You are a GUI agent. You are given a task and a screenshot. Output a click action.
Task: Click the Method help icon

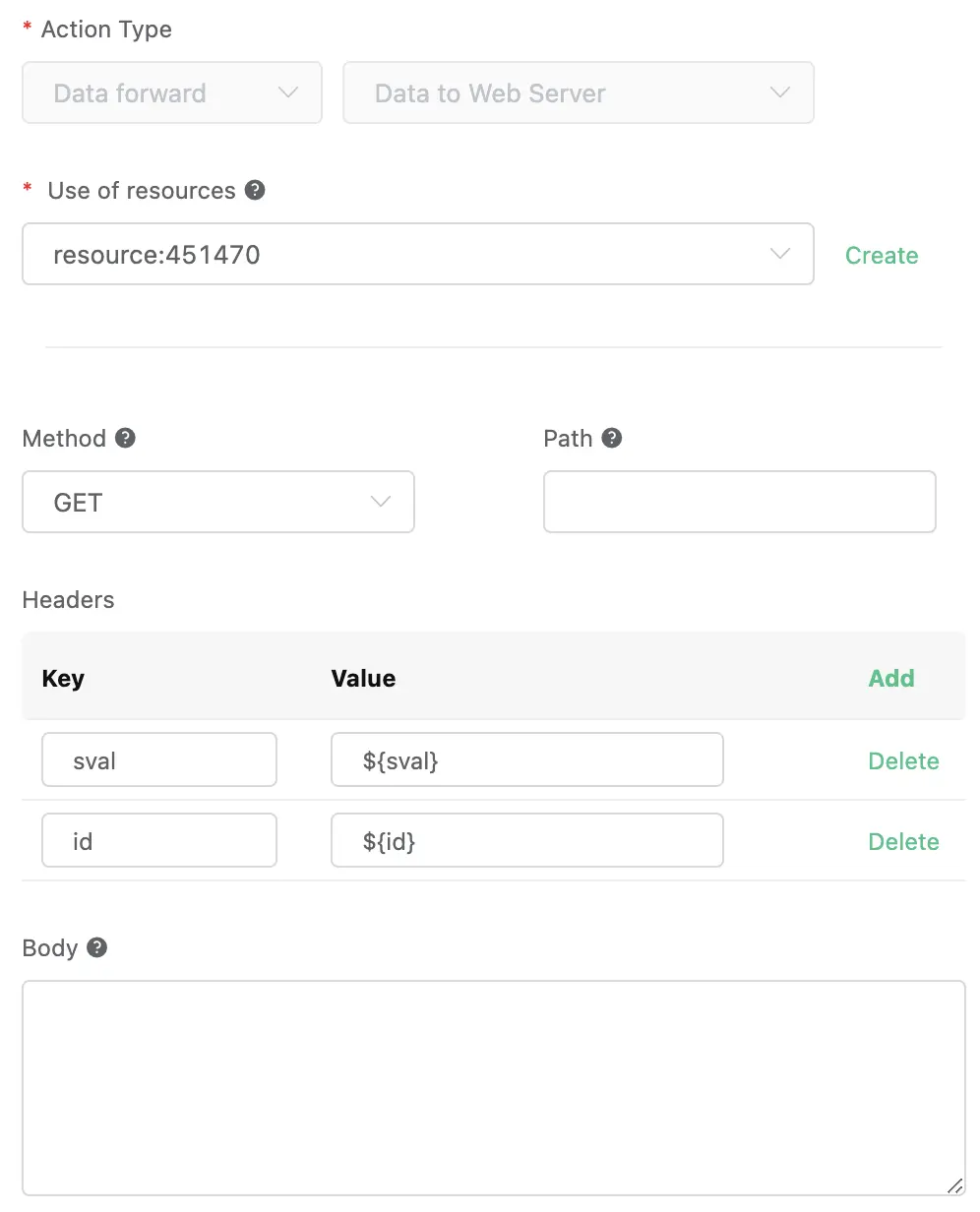pos(125,438)
